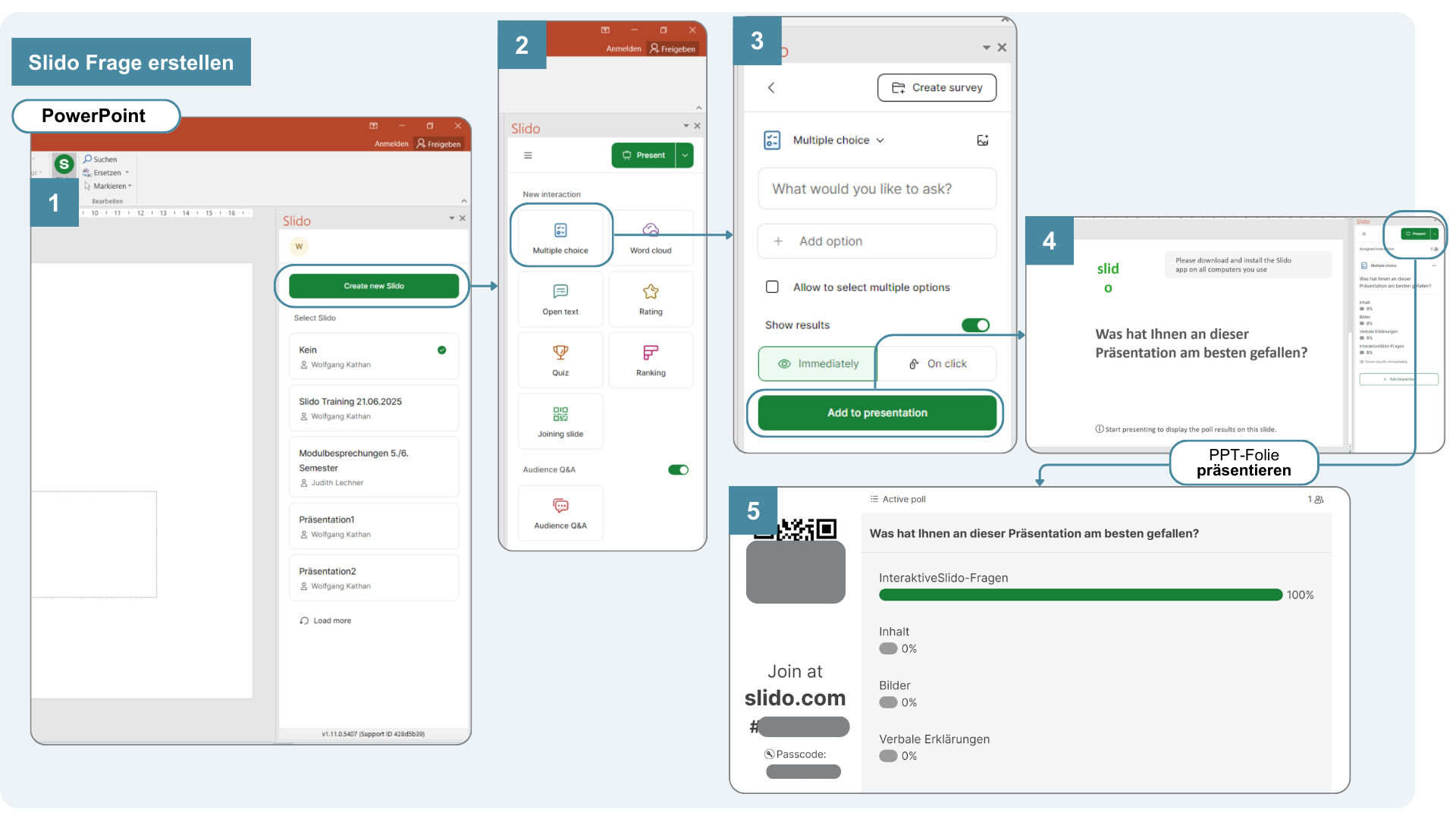Click the W user avatar in Slido panel
Screen dimensions: 1456x819
click(x=299, y=246)
